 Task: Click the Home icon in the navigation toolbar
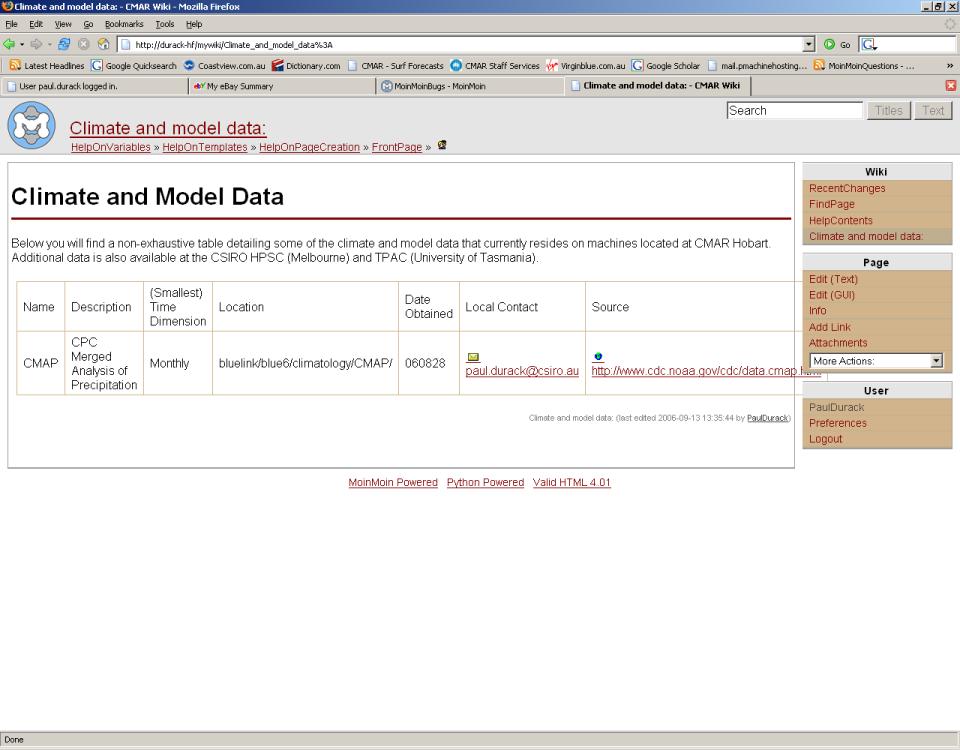(103, 45)
